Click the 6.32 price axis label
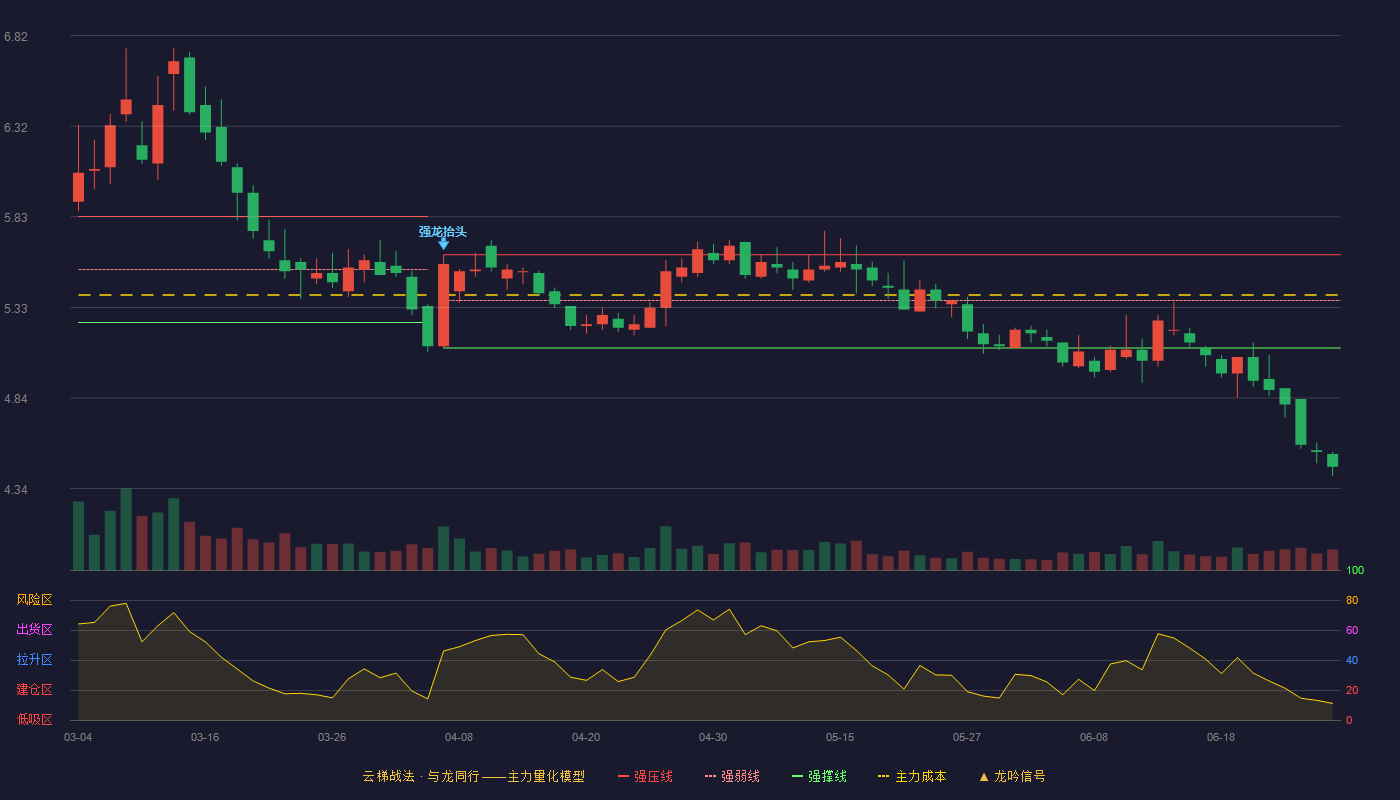1400x800 pixels. click(16, 128)
